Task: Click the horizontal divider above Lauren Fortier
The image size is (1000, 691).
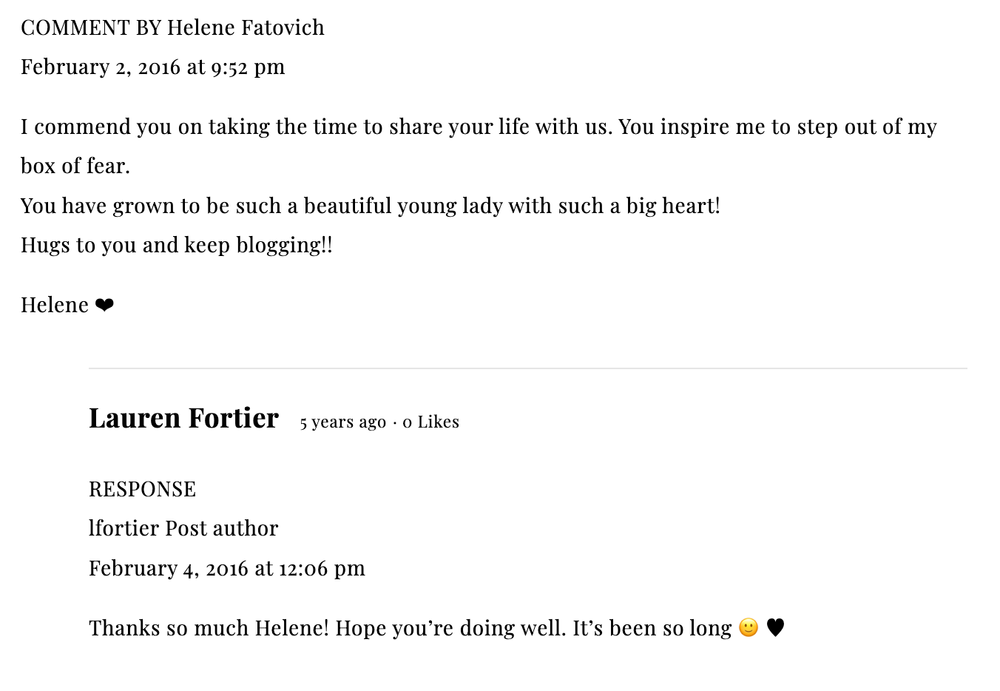Action: [x=528, y=368]
